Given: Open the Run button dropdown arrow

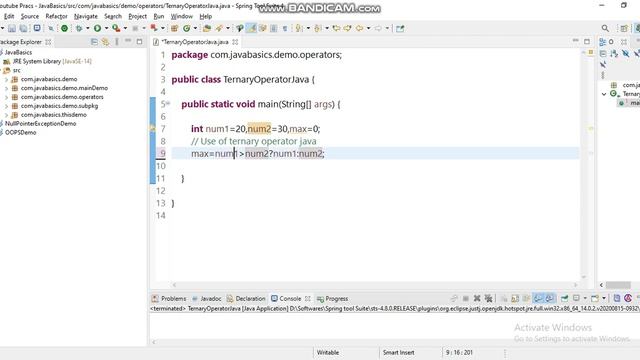Looking at the screenshot, I should (x=106, y=28).
